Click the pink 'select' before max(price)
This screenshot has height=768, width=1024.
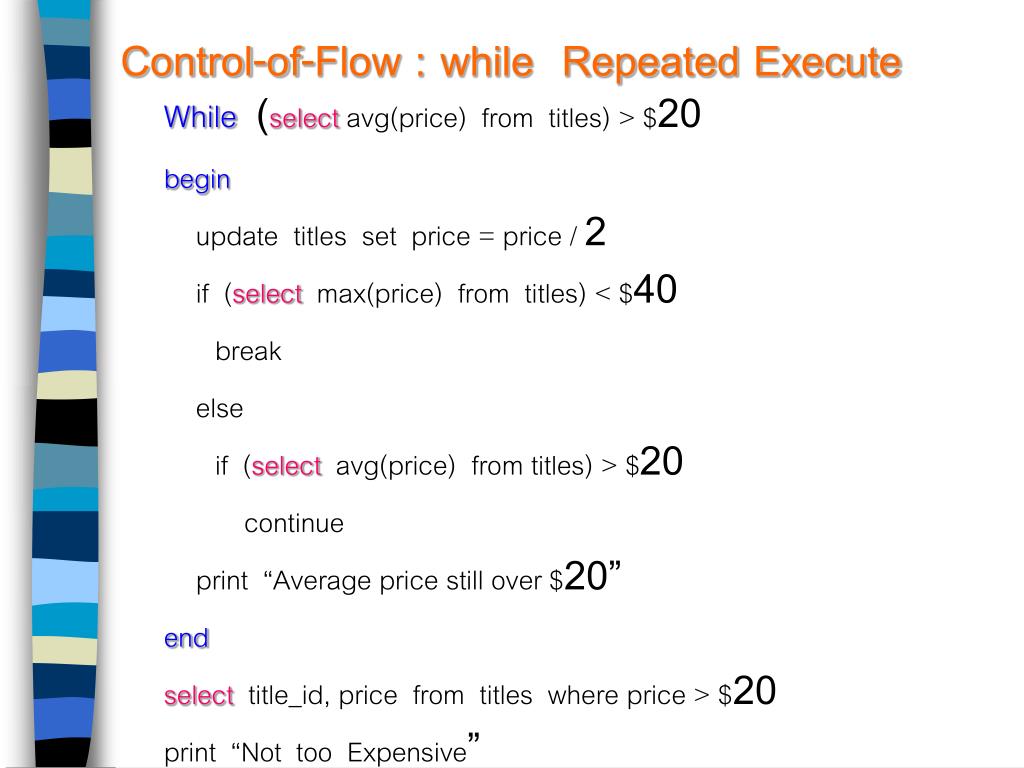click(267, 294)
